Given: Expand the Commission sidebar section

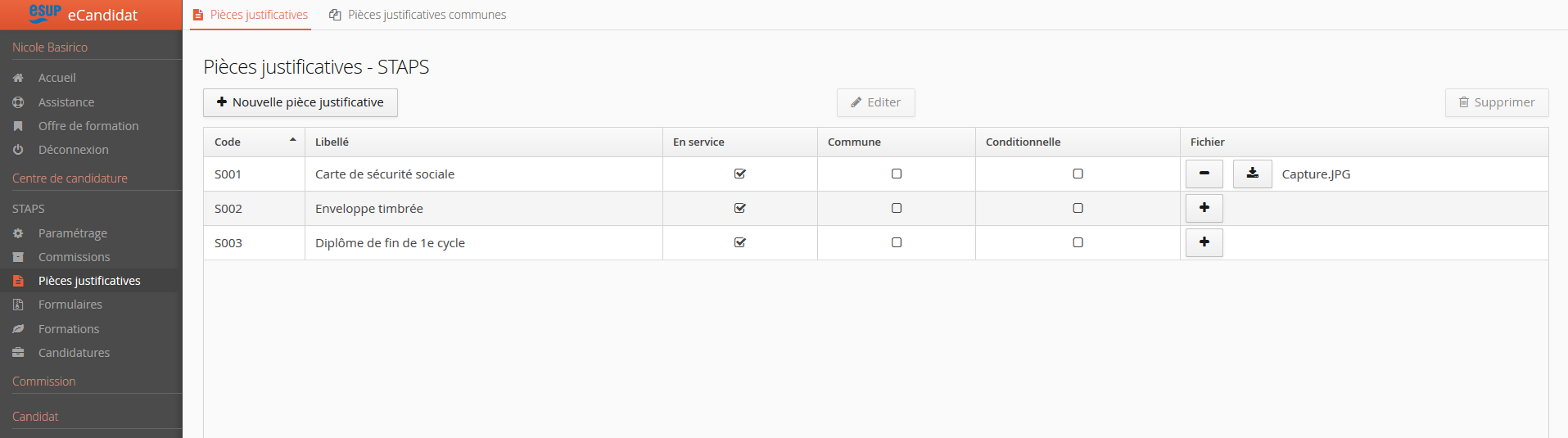Looking at the screenshot, I should click(44, 382).
